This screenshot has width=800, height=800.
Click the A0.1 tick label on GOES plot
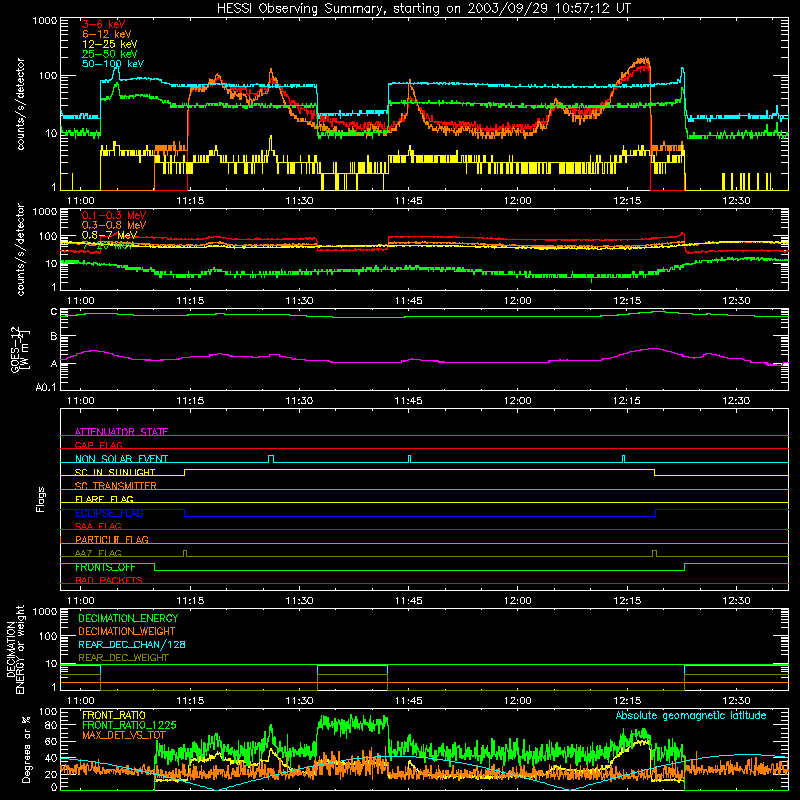click(46, 388)
